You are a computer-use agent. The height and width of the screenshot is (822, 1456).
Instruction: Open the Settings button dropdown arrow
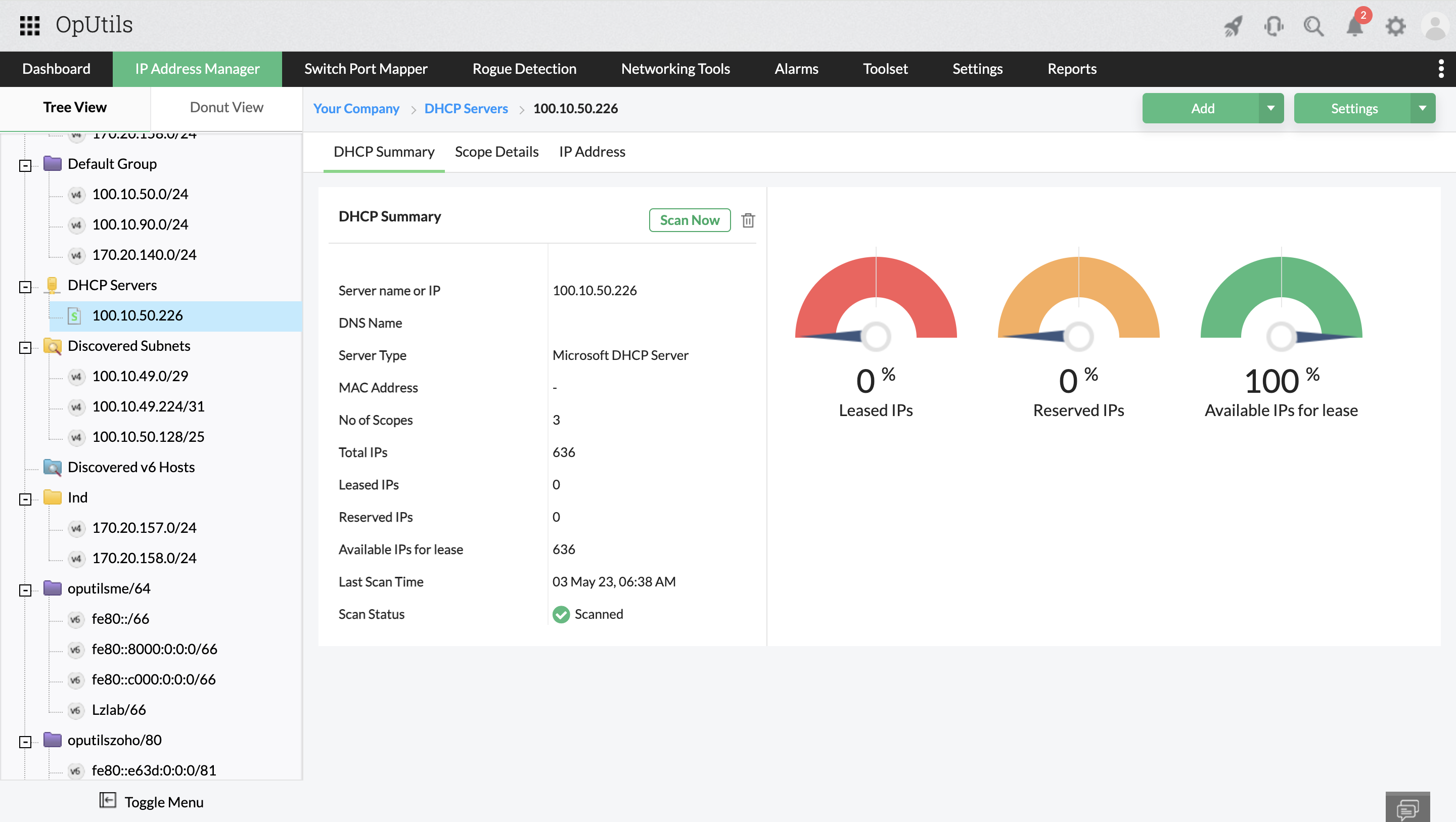pyautogui.click(x=1422, y=108)
